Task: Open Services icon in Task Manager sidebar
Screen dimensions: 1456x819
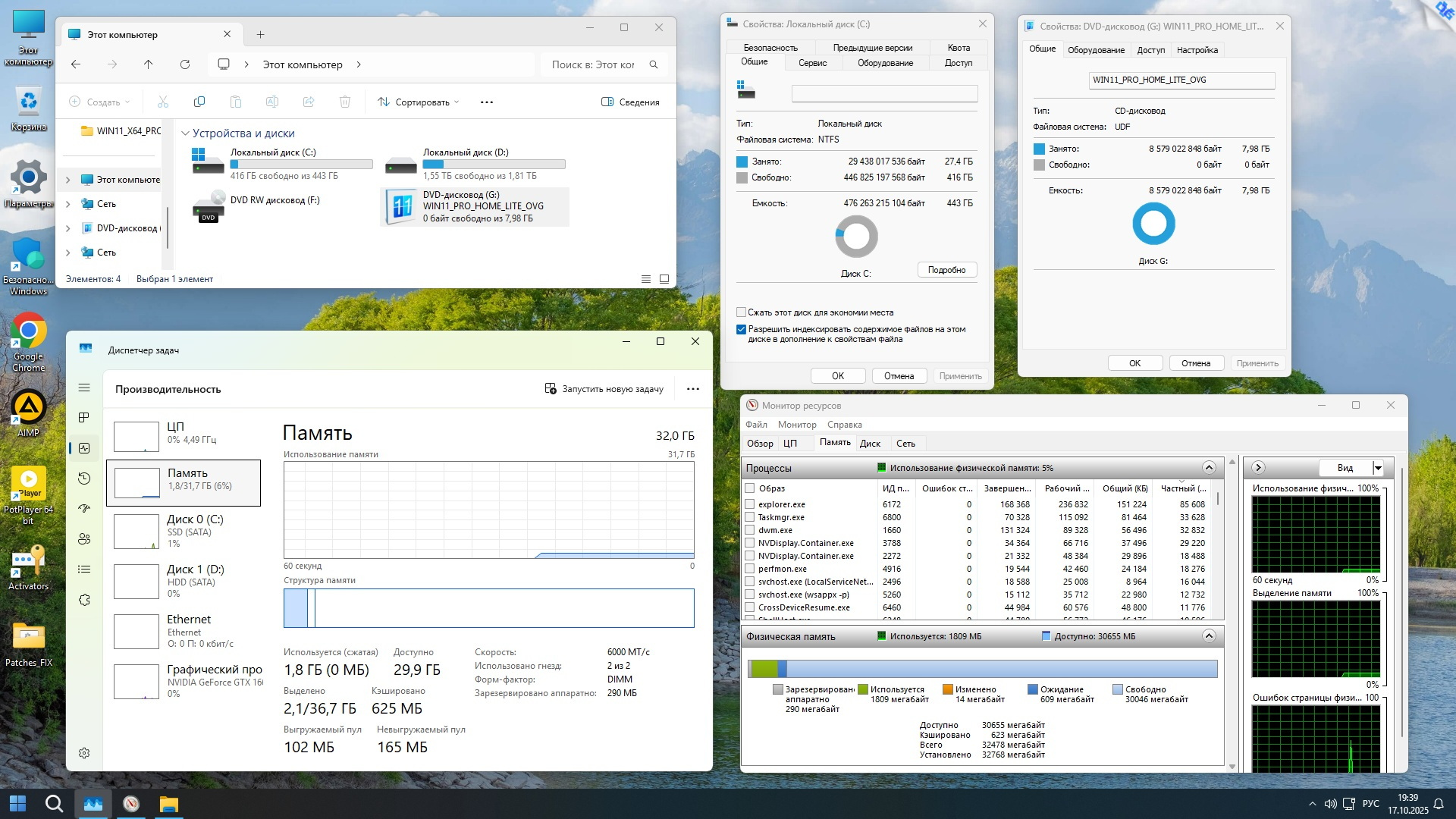Action: point(84,600)
